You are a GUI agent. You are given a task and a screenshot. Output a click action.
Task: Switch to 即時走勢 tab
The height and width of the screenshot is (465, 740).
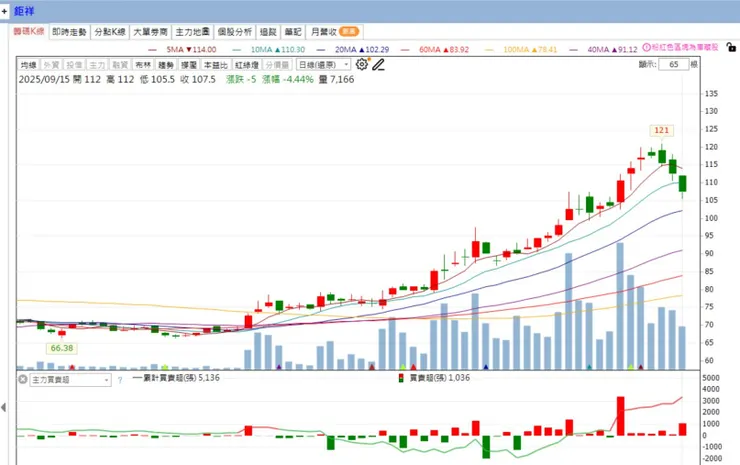69,32
